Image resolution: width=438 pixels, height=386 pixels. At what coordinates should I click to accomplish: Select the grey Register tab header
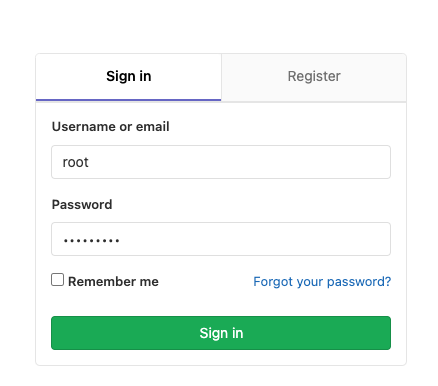314,77
